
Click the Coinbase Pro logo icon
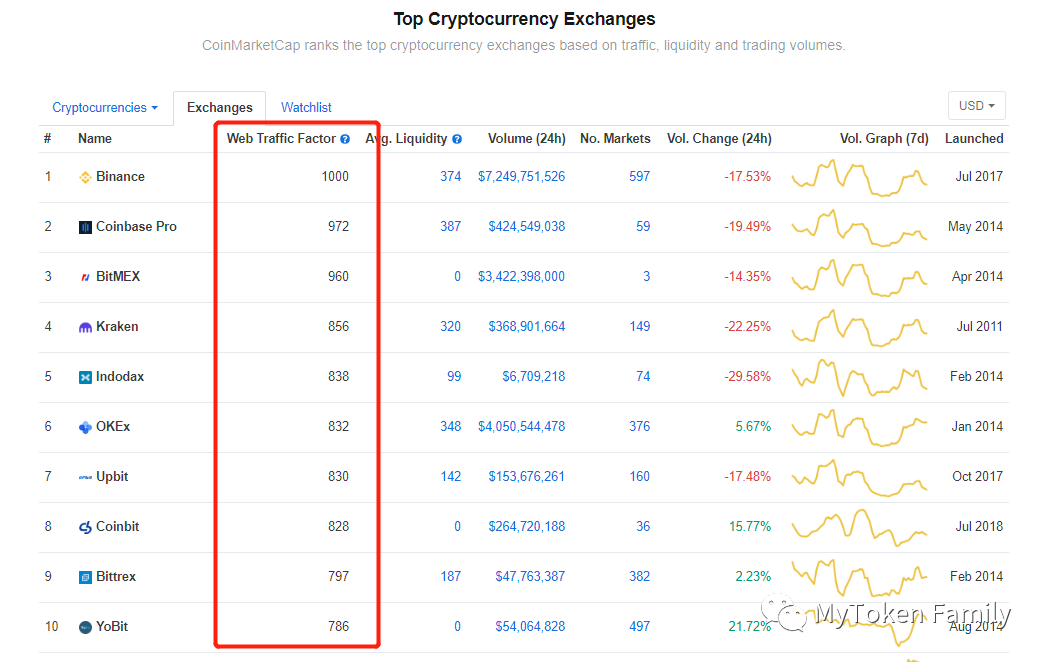85,227
